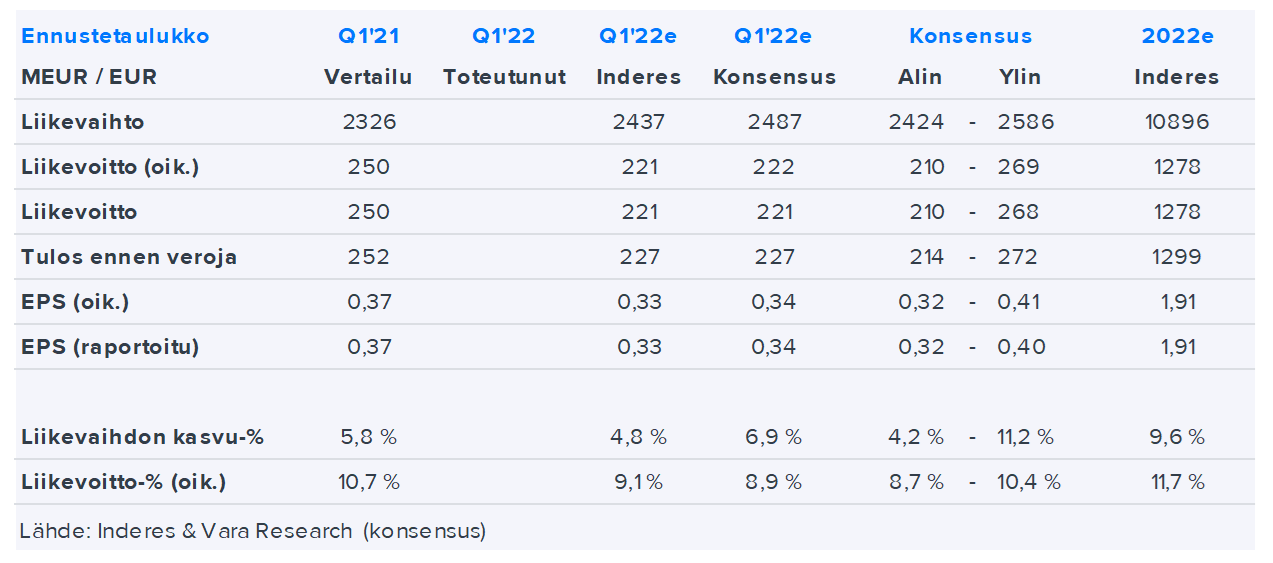The width and height of the screenshot is (1273, 563).
Task: Select the EPS (raportoitu) row label
Action: pyautogui.click(x=110, y=347)
